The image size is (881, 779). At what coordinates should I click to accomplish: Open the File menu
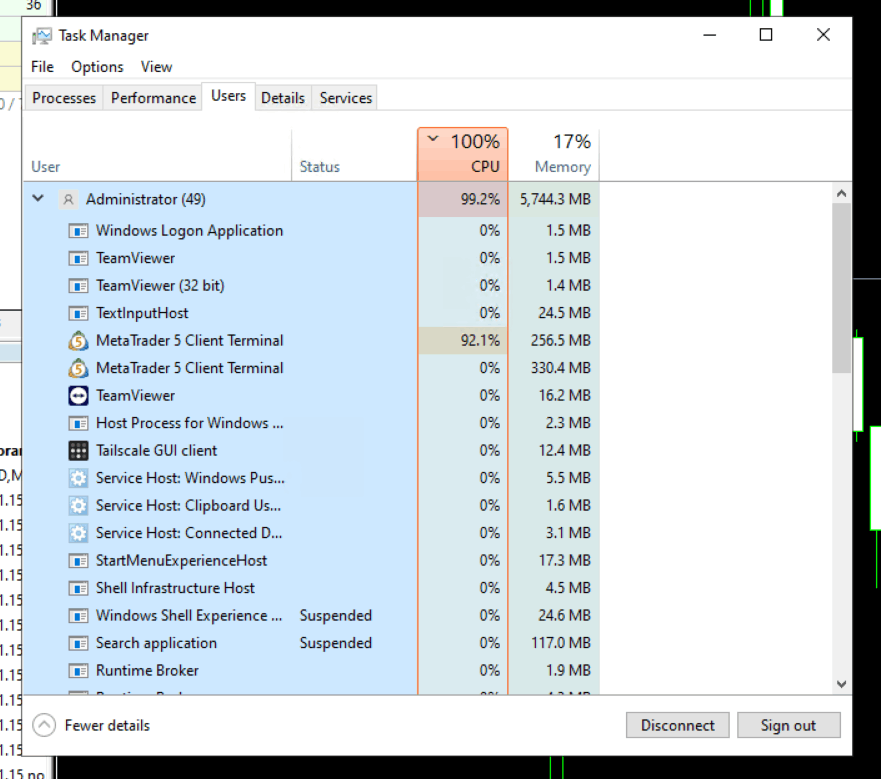pyautogui.click(x=42, y=67)
